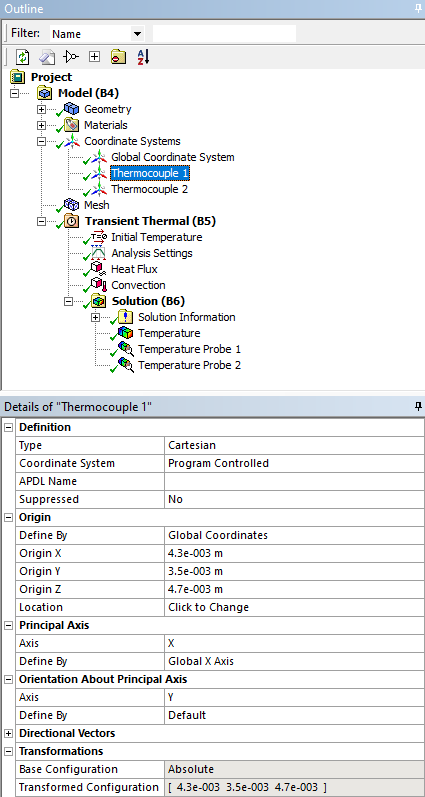This screenshot has height=797, width=425.
Task: Click the alphabetical A-Z sort icon
Action: point(143,57)
